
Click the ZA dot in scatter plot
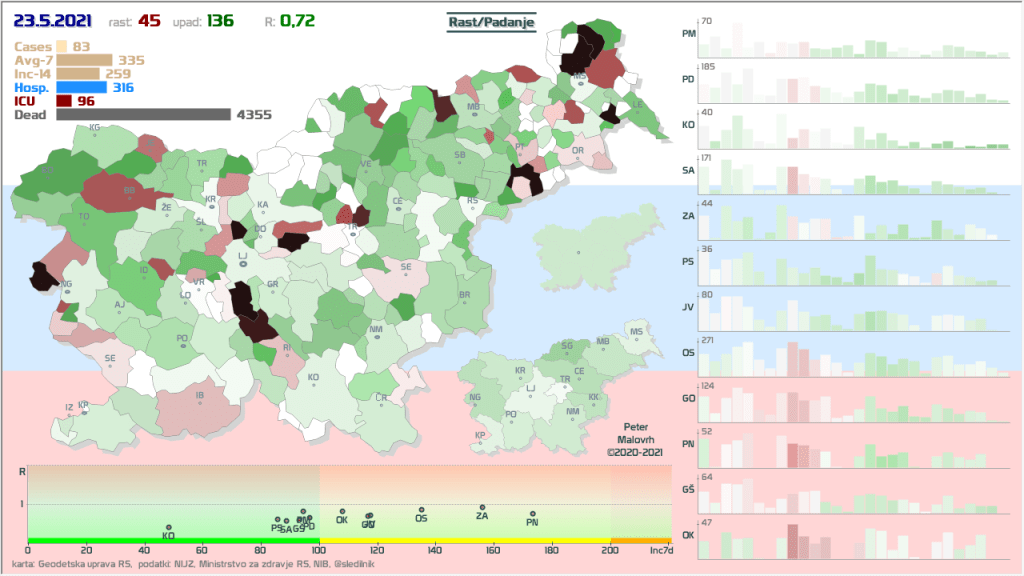point(482,507)
